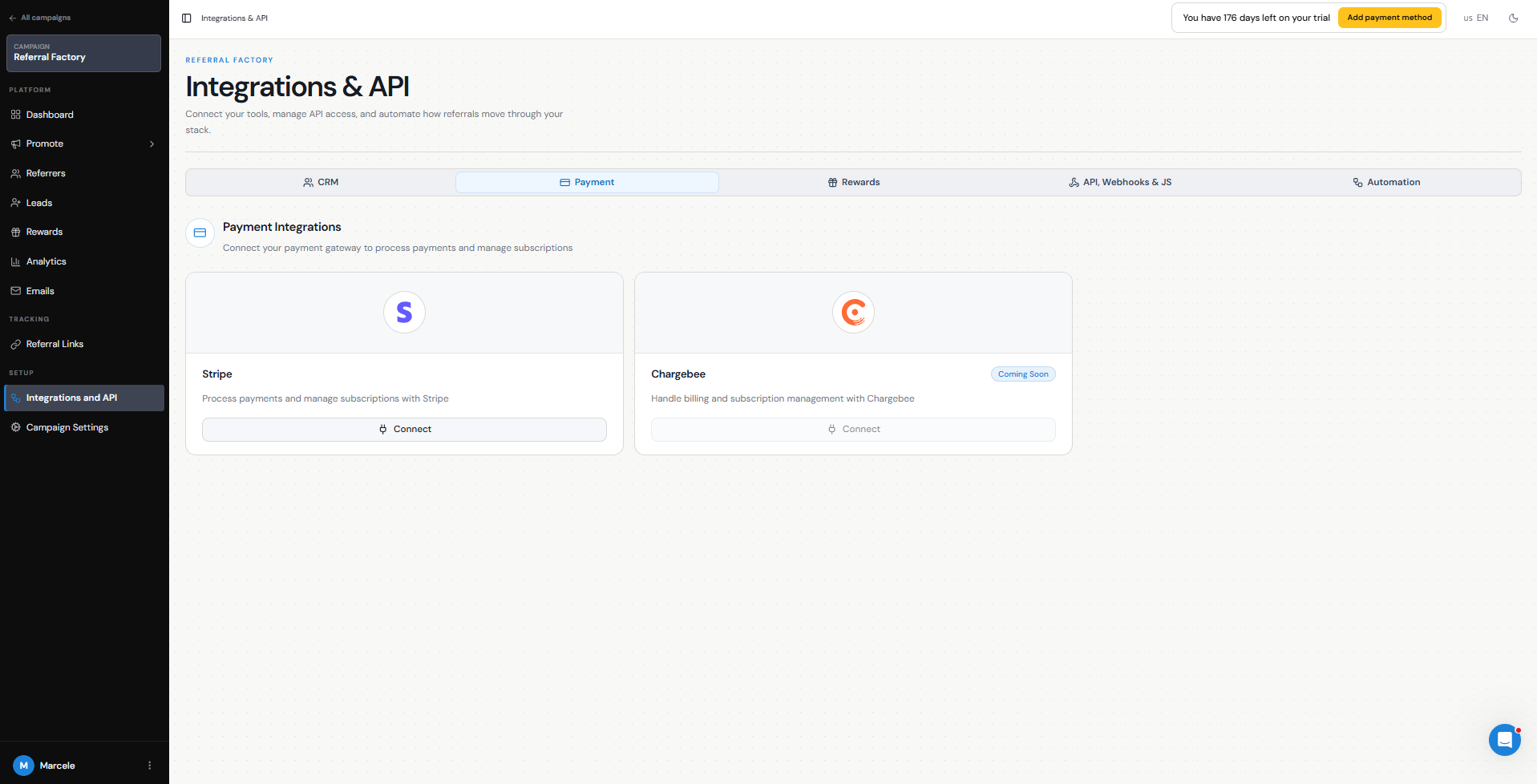Click the Coming Soon badge
The height and width of the screenshot is (784, 1537).
1023,374
